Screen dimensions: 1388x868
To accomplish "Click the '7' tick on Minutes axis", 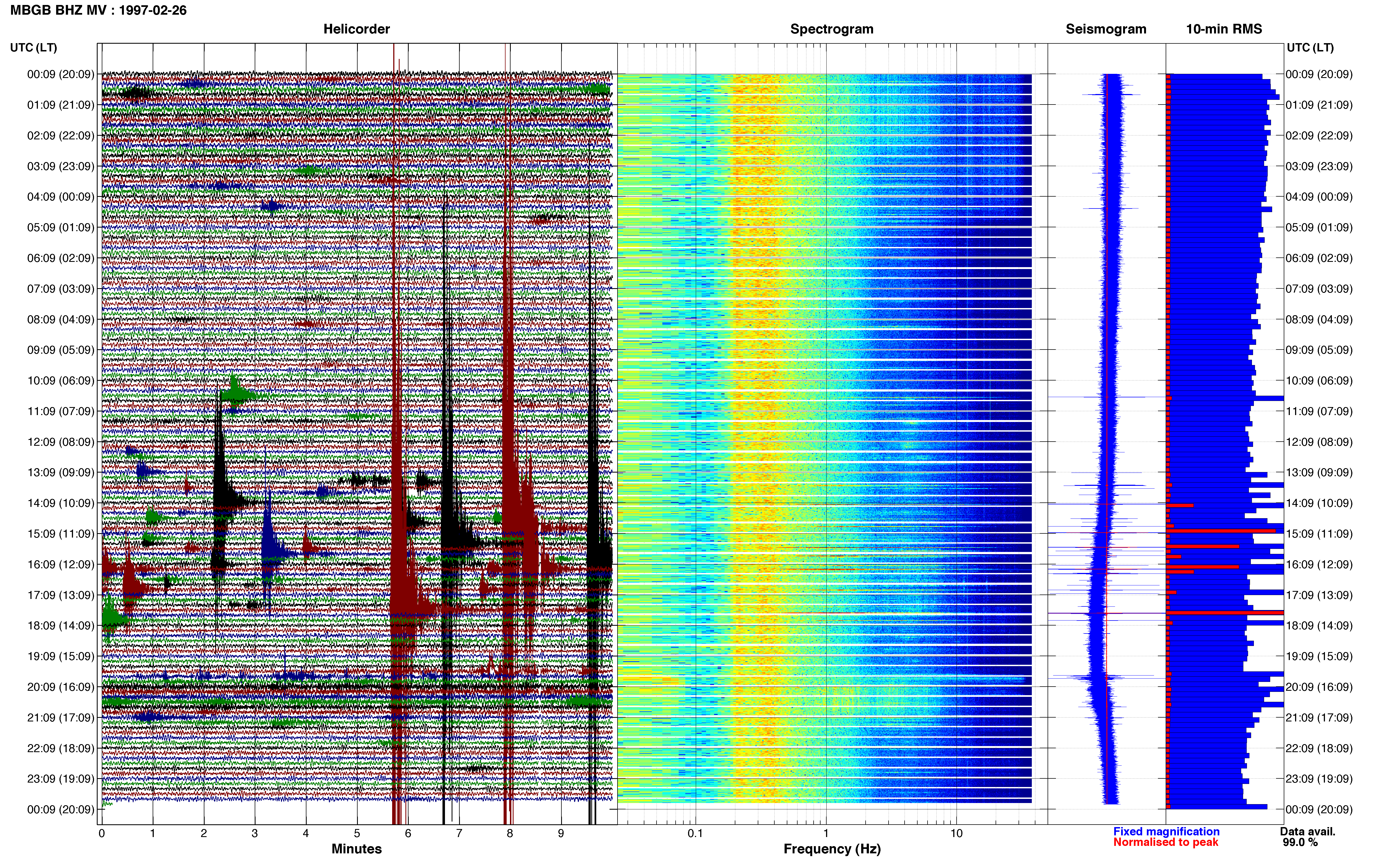I will click(x=459, y=833).
